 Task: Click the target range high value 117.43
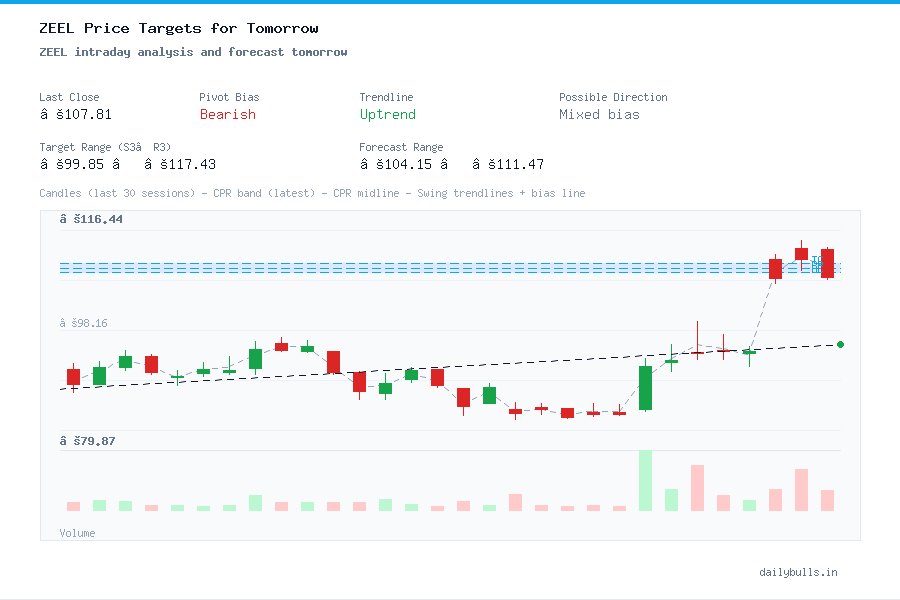[x=180, y=164]
